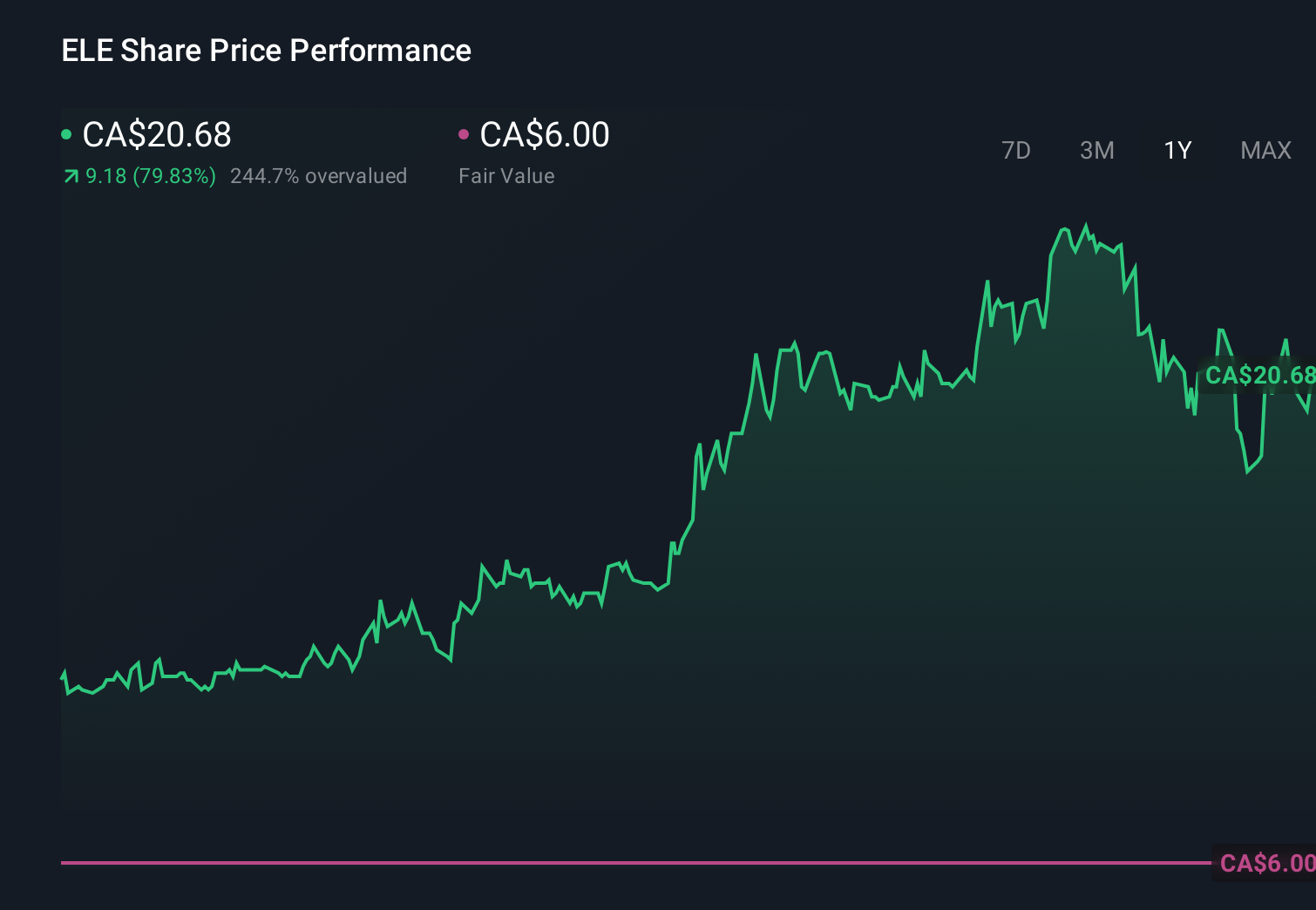Expand the MAX timeframe selector
The height and width of the screenshot is (910, 1316).
[x=1265, y=150]
